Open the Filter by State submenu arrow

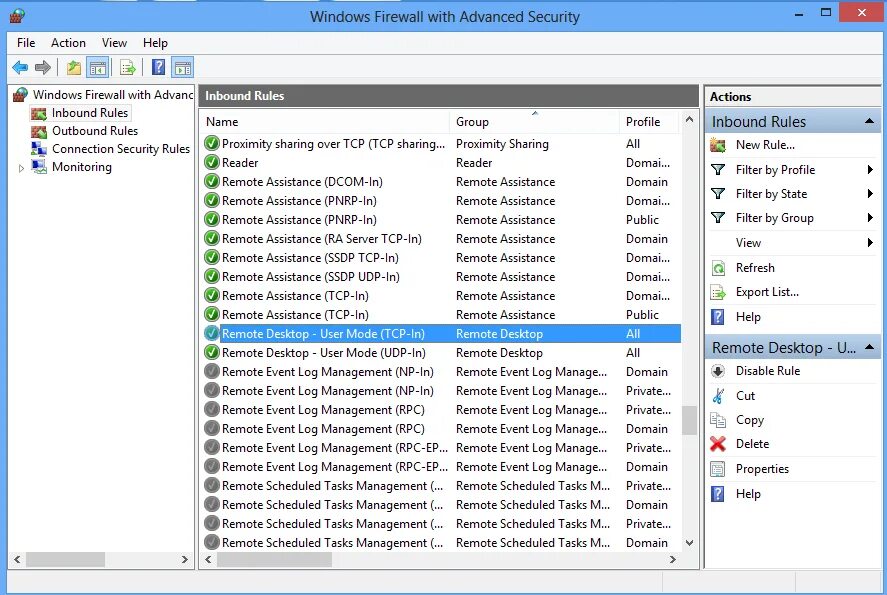tap(870, 194)
